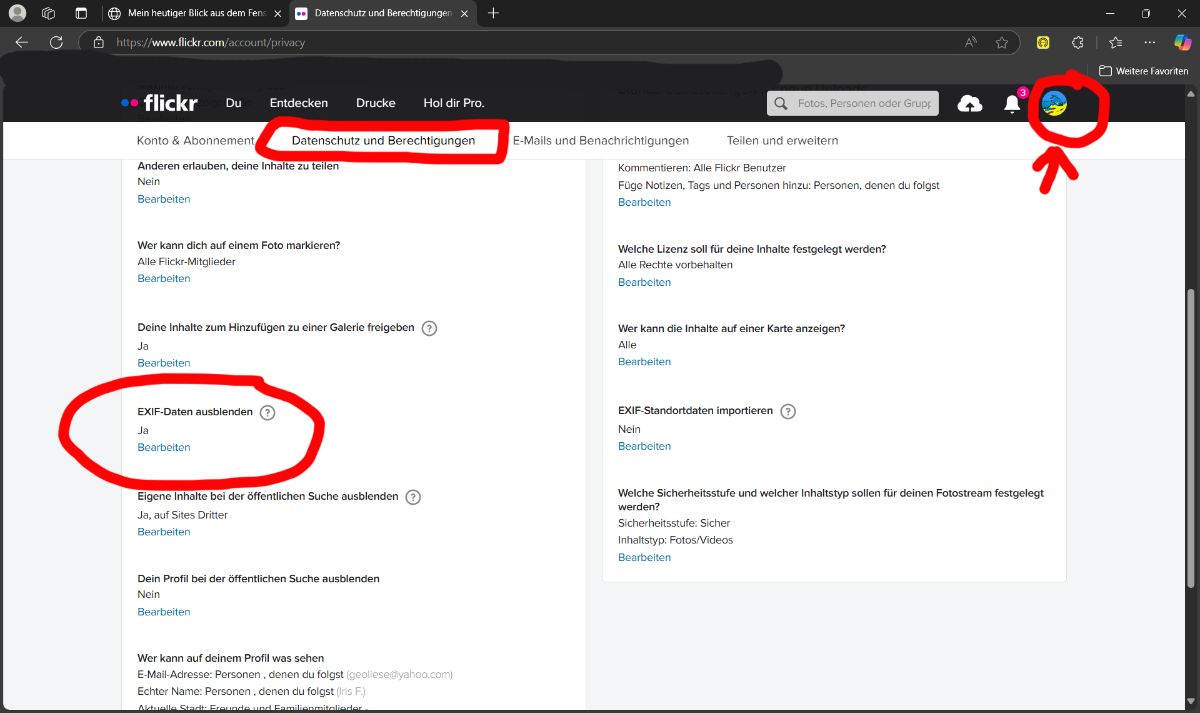The width and height of the screenshot is (1200, 713).
Task: Open browser extensions puzzle icon
Action: 1077,42
